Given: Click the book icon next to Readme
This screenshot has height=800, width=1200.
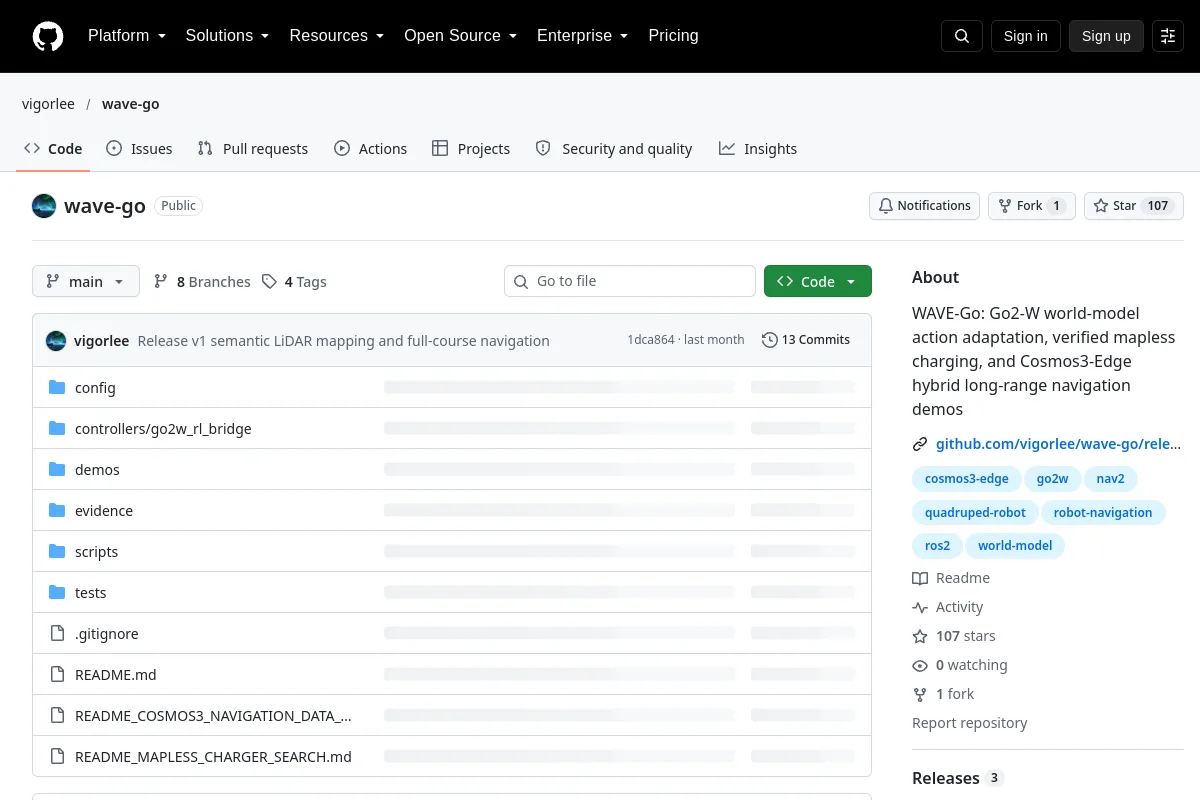Looking at the screenshot, I should 920,579.
